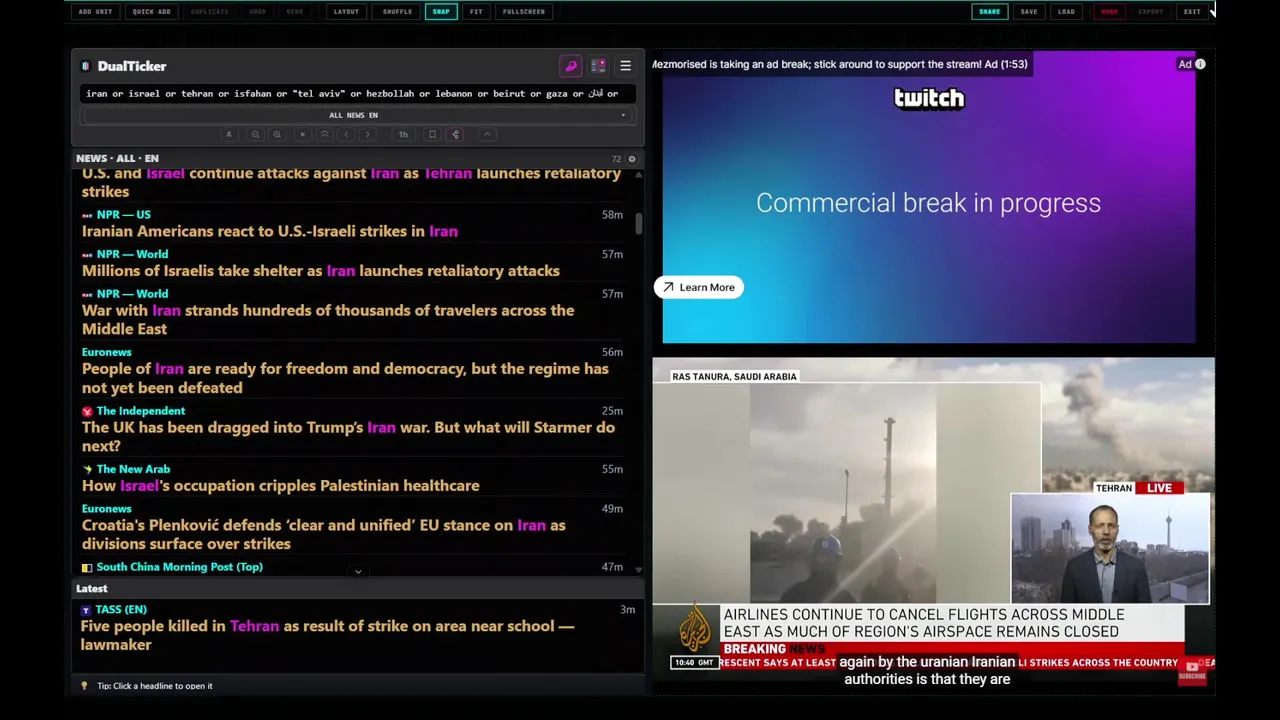Click the Twitch ad info icon
This screenshot has height=720, width=1280.
1200,64
